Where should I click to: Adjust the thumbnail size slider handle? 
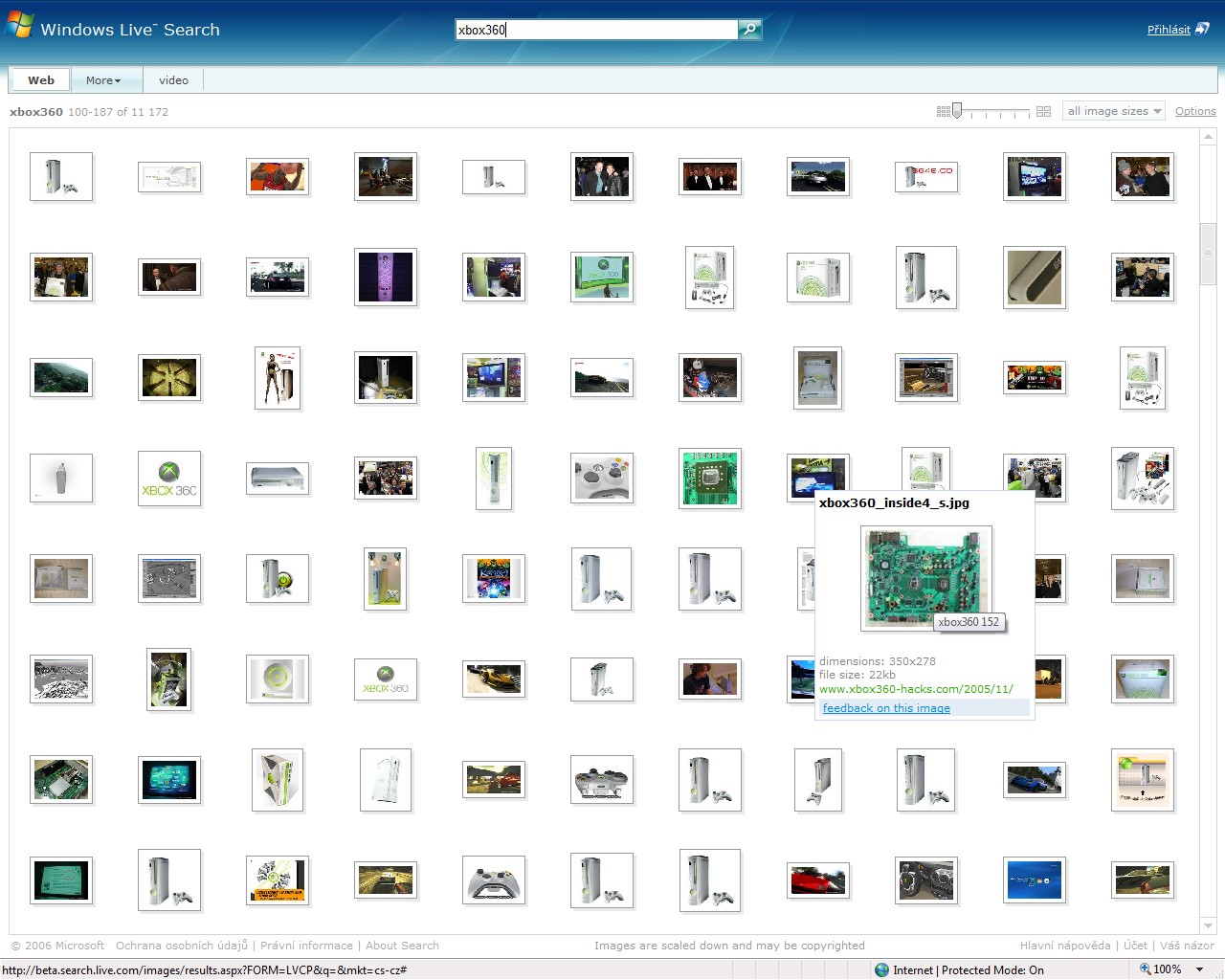click(957, 111)
